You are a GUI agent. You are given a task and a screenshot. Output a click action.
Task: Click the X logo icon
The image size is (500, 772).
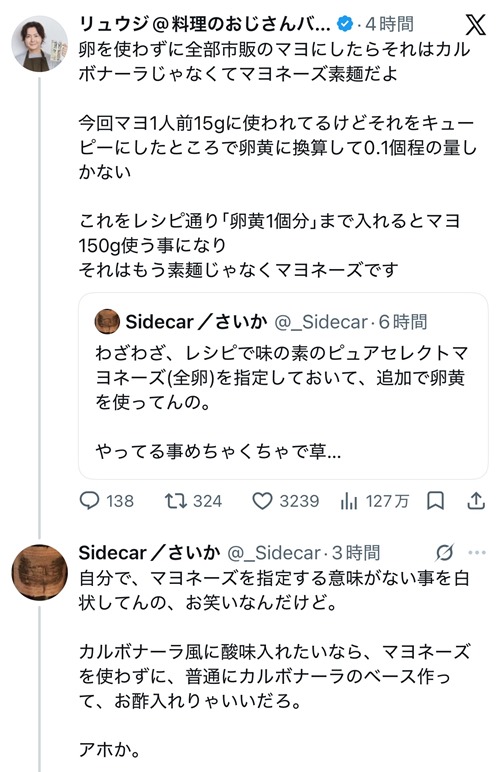point(475,24)
